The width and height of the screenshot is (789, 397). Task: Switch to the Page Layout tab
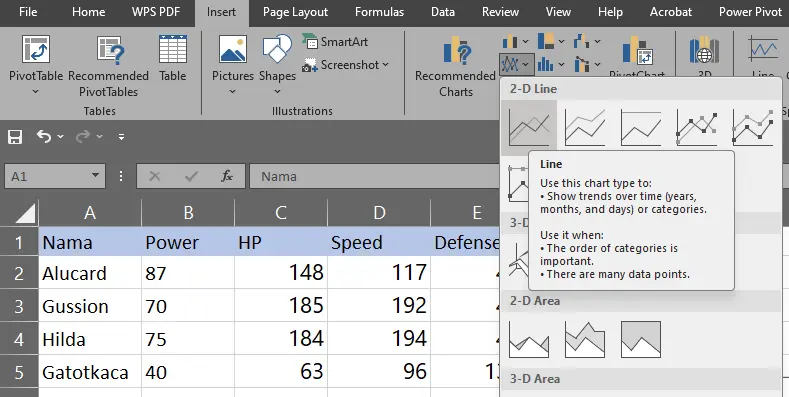[295, 12]
